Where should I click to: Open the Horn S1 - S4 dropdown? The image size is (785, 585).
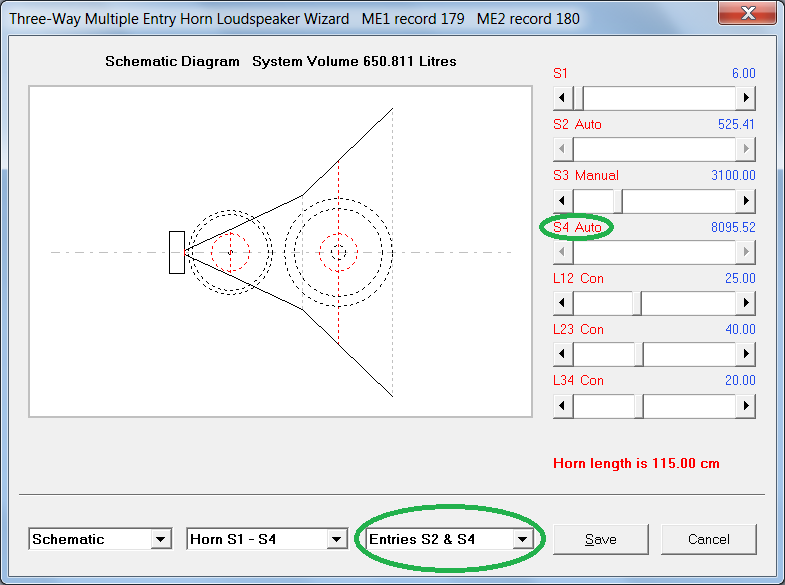point(336,539)
